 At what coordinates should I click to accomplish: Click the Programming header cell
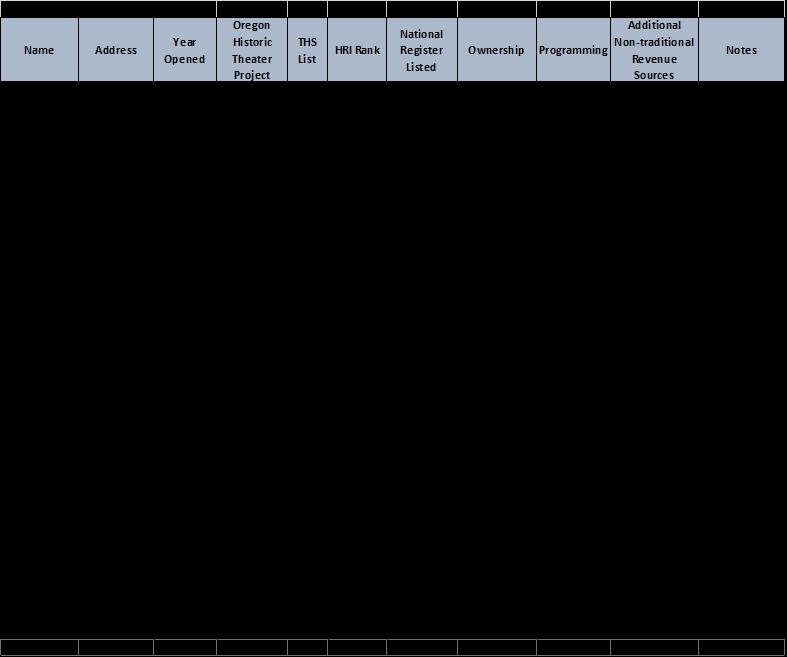573,50
